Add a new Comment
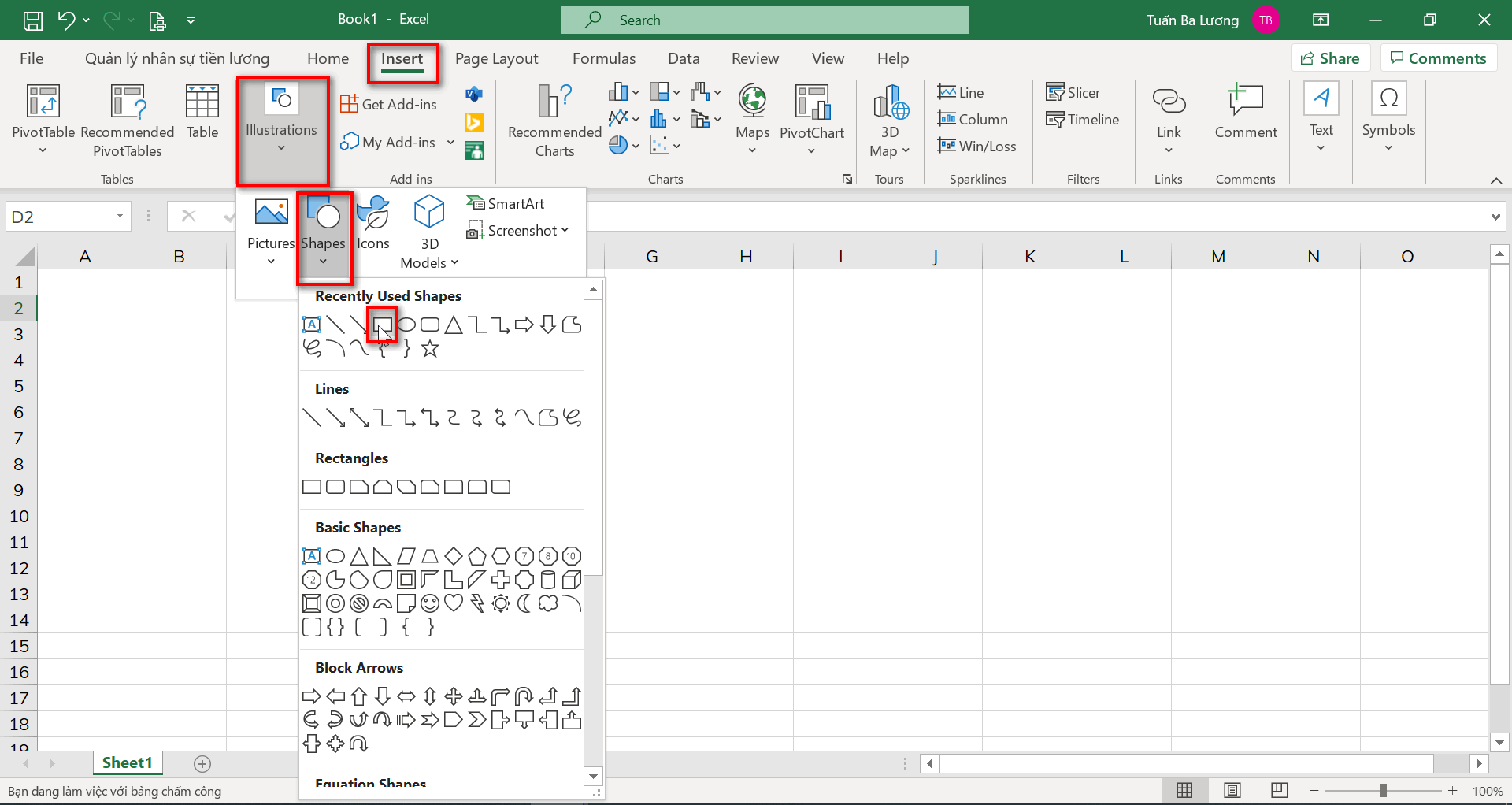Viewport: 1512px width, 805px height. coord(1246,113)
